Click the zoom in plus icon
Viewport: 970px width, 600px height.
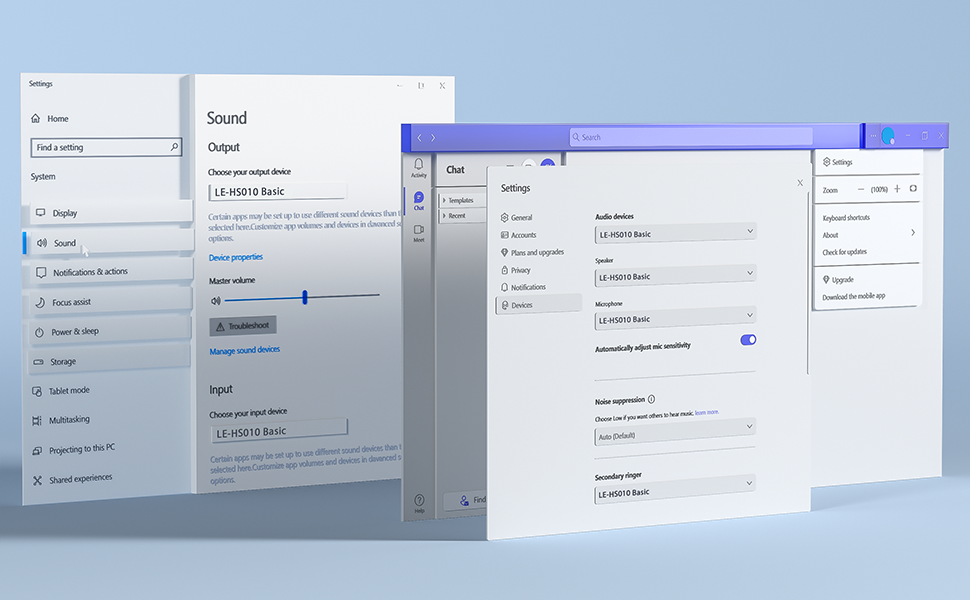(897, 189)
